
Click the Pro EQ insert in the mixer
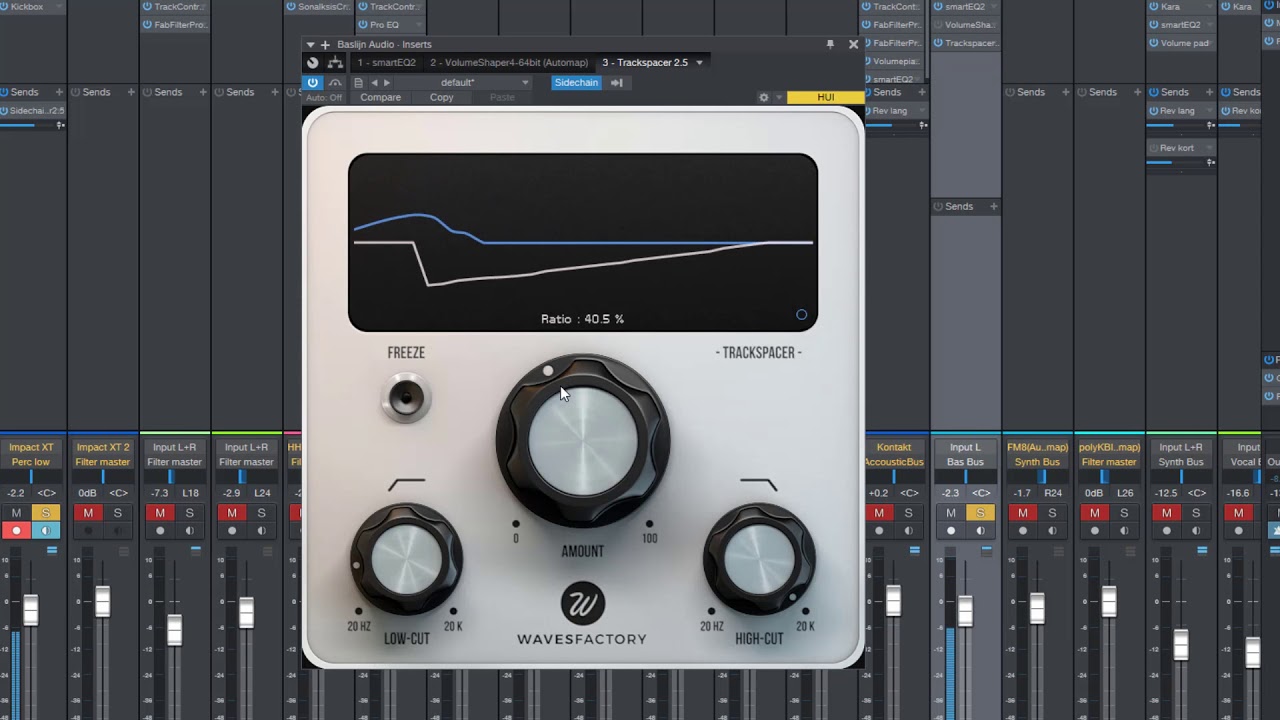[x=392, y=25]
